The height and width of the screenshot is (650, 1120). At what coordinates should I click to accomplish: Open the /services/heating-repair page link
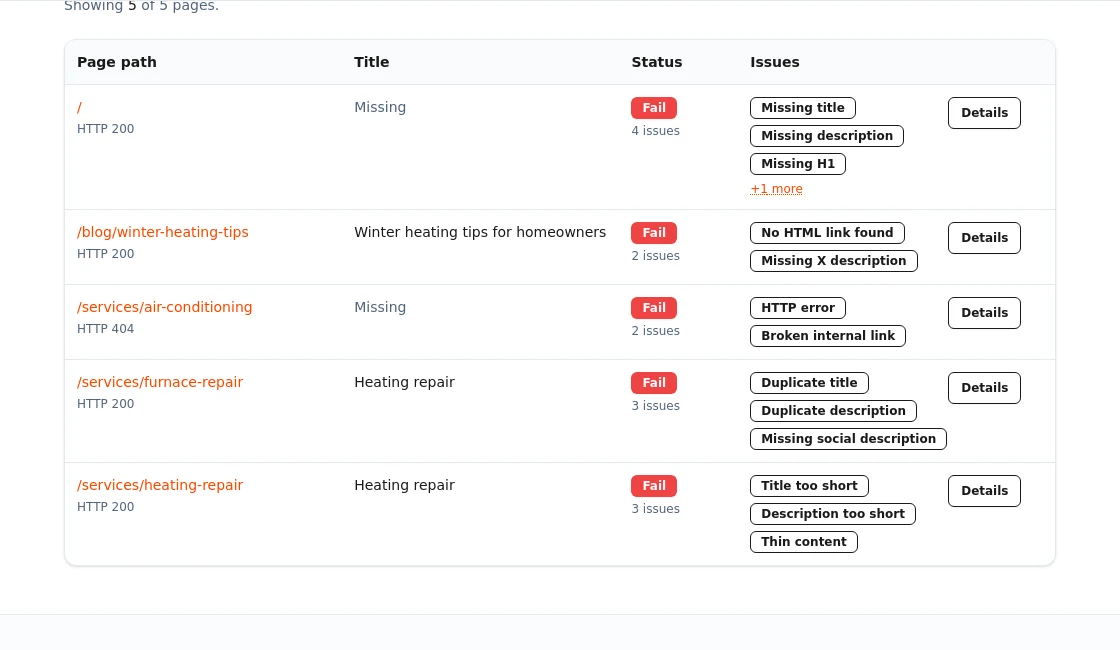coord(160,485)
